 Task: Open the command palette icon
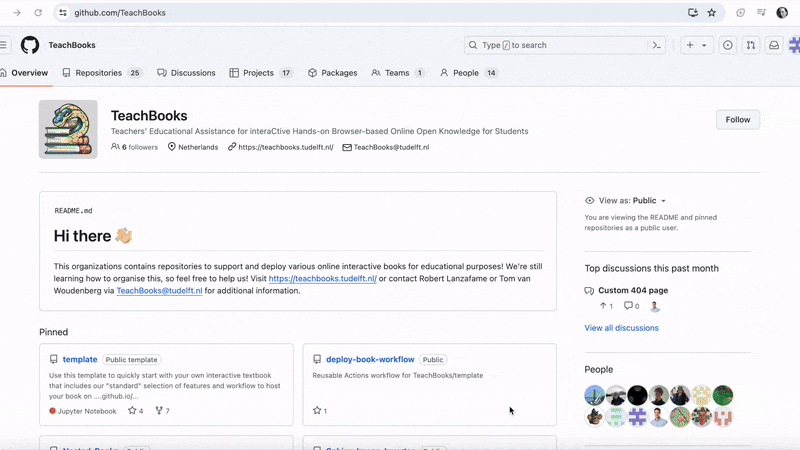657,45
